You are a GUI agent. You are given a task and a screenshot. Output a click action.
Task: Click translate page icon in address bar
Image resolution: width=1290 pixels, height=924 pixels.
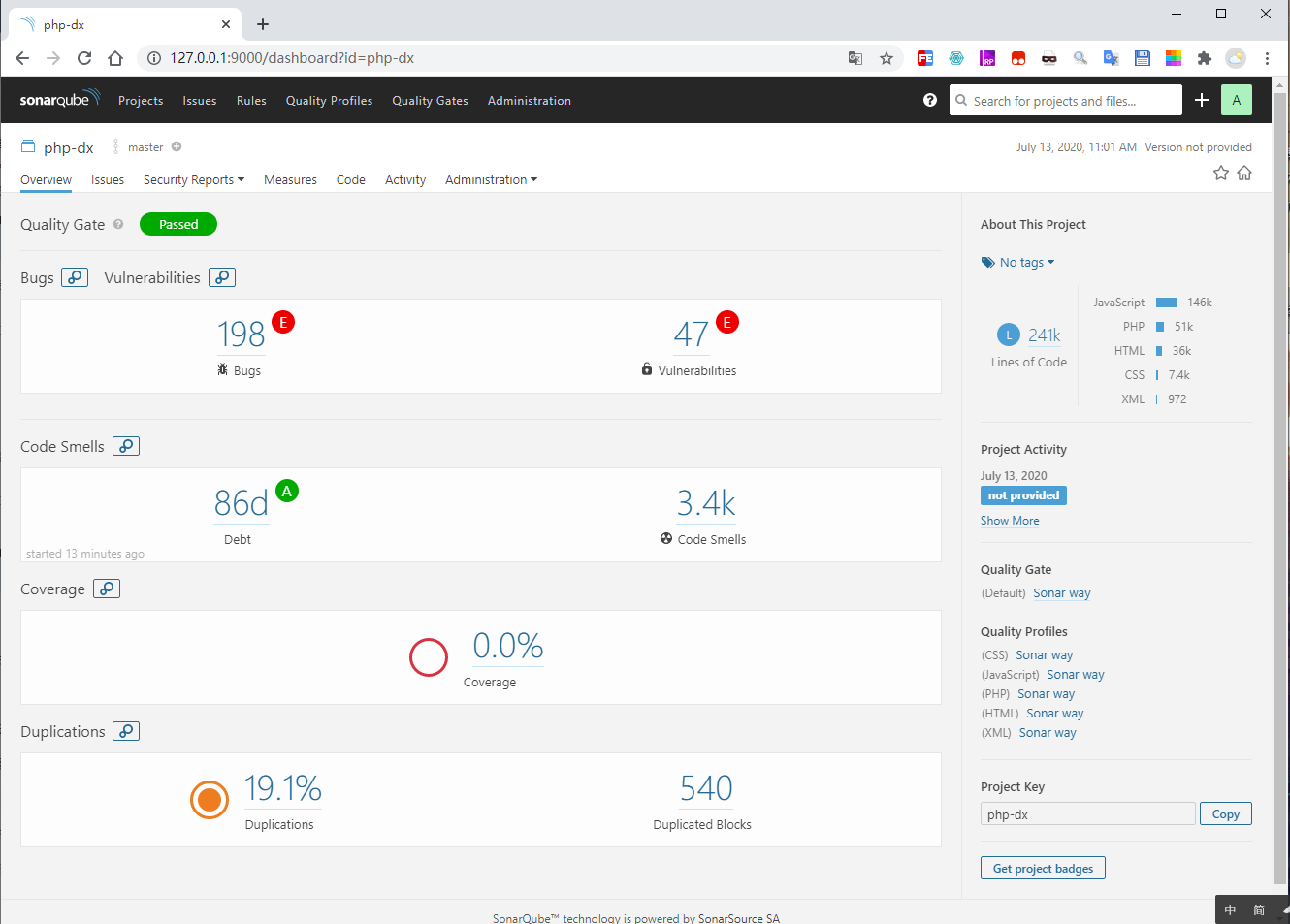[855, 58]
